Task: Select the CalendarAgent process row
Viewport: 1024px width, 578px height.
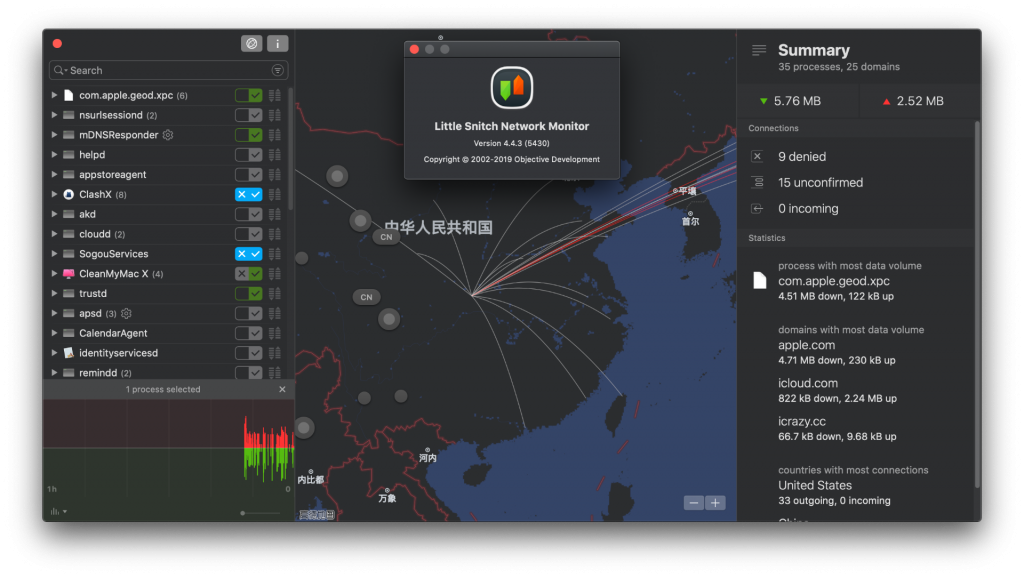Action: click(x=168, y=333)
